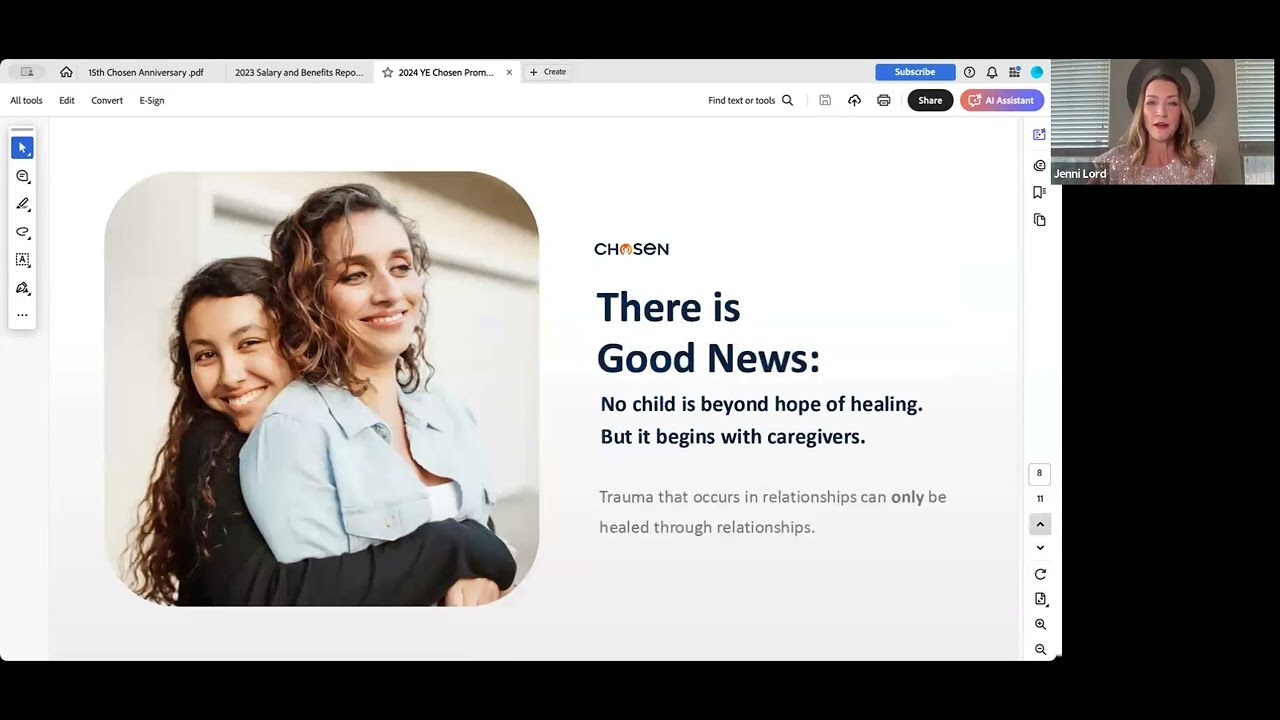Viewport: 1280px width, 720px height.
Task: Open the Help question mark
Action: click(969, 72)
